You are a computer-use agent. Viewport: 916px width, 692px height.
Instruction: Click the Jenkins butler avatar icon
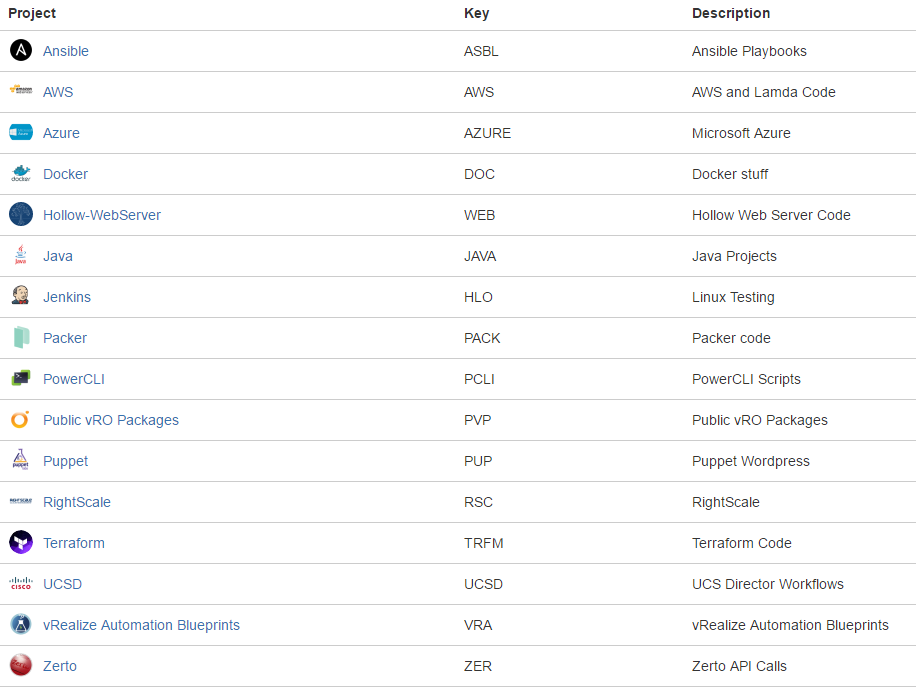[21, 297]
